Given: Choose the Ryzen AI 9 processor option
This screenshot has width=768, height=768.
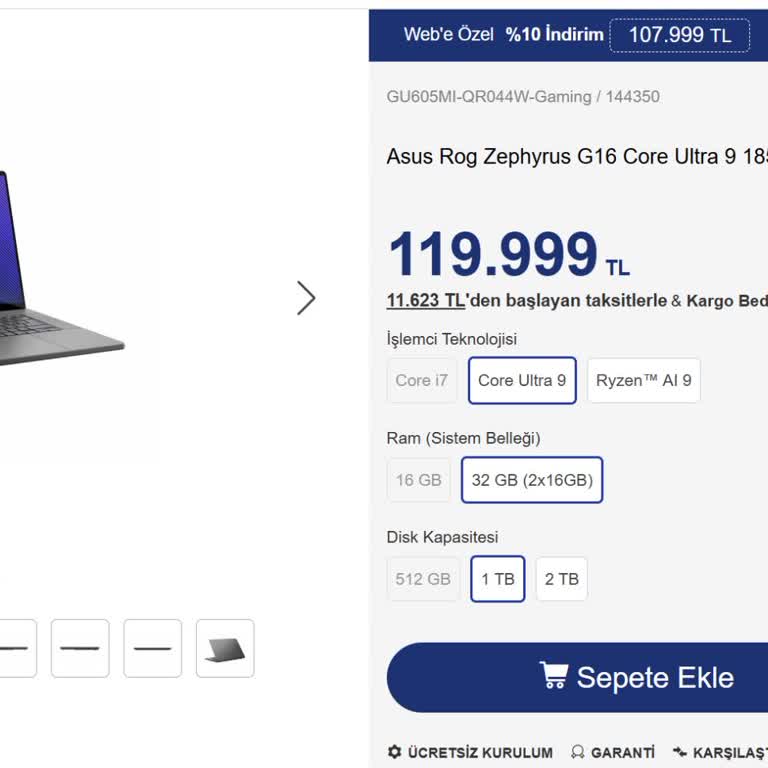Looking at the screenshot, I should coord(644,380).
